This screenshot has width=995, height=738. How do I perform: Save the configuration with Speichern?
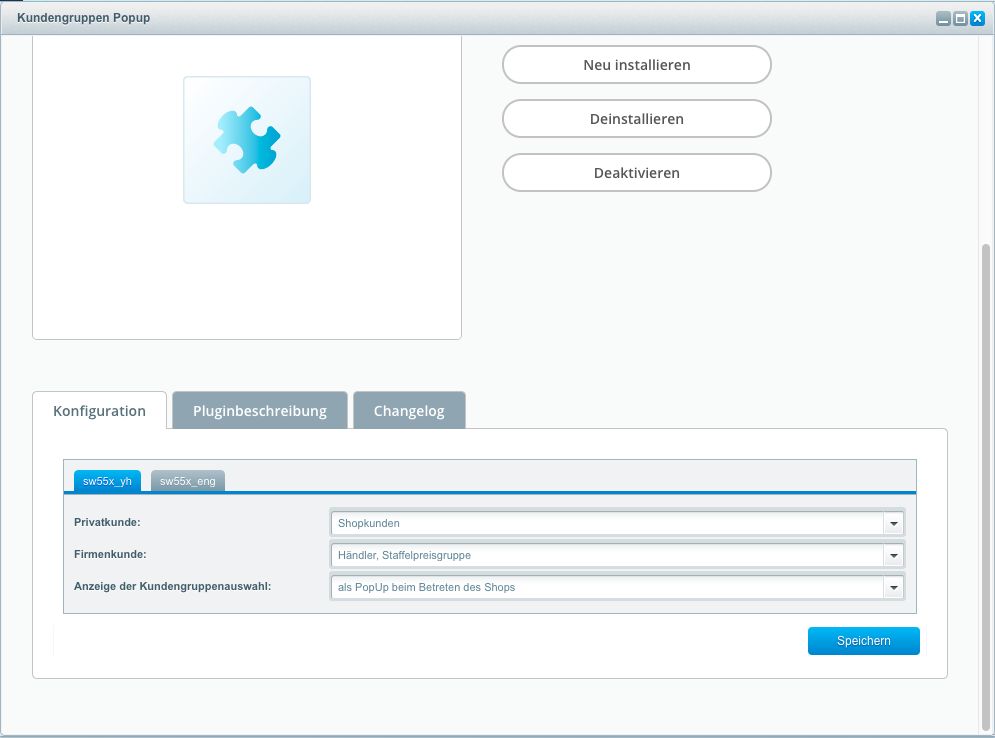(x=863, y=641)
